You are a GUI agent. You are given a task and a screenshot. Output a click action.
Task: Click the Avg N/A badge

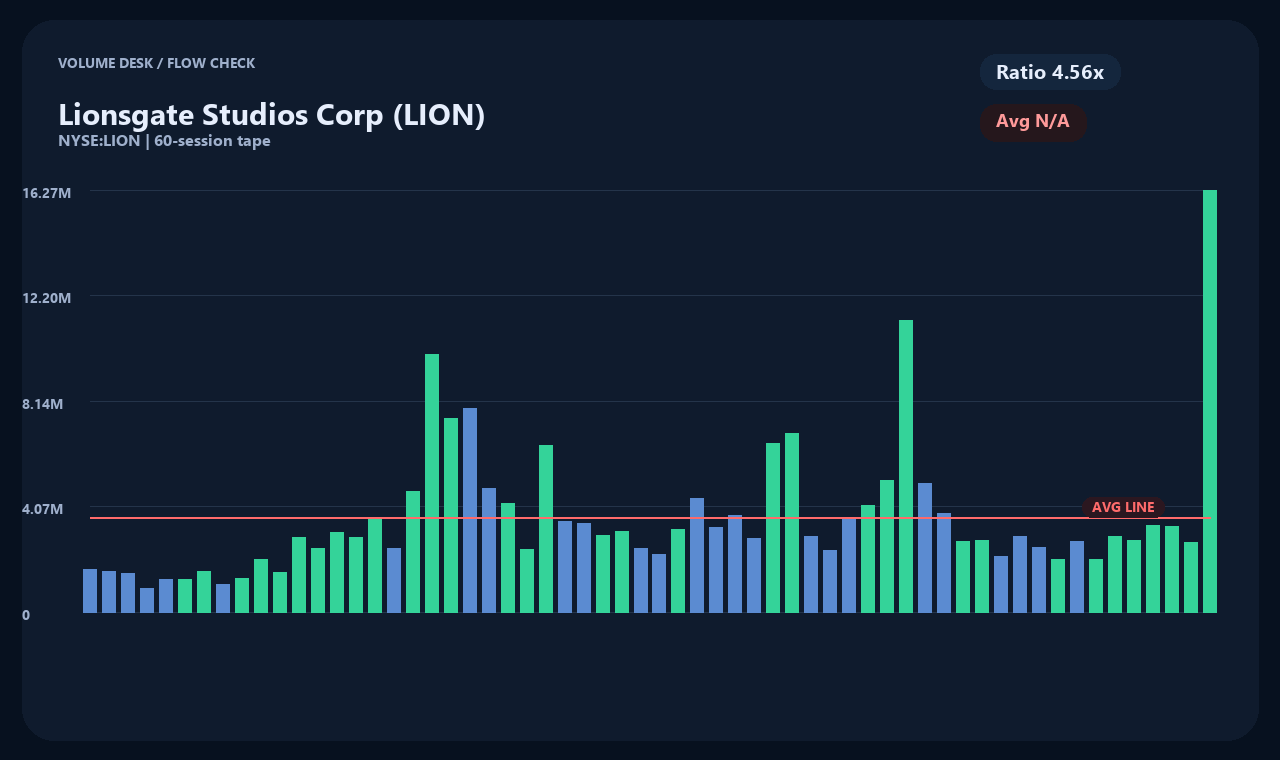(x=1033, y=122)
